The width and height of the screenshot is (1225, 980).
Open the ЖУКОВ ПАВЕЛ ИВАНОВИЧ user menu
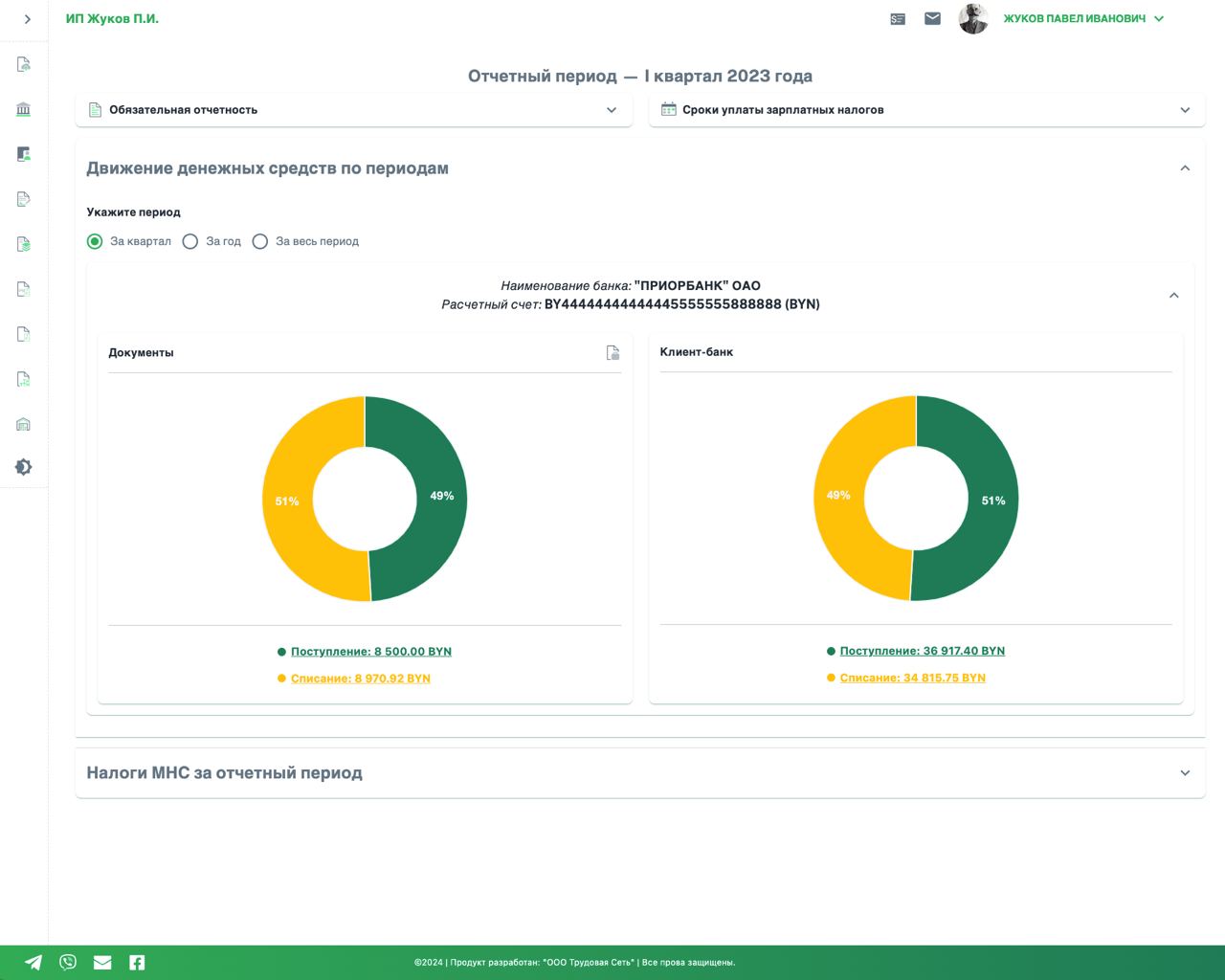(1083, 18)
